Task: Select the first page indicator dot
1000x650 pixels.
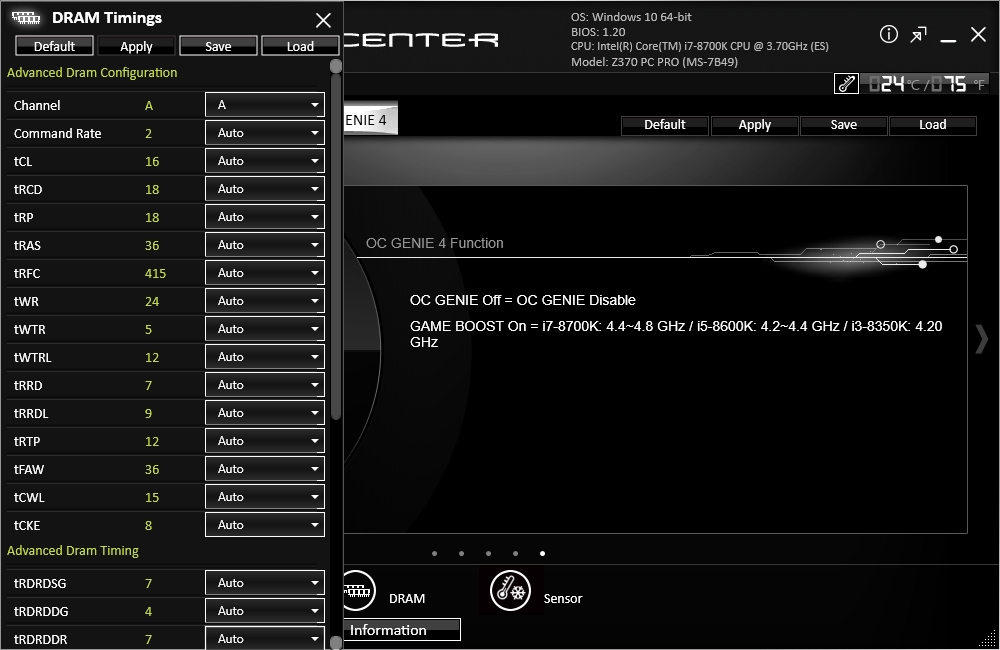Action: (x=434, y=554)
